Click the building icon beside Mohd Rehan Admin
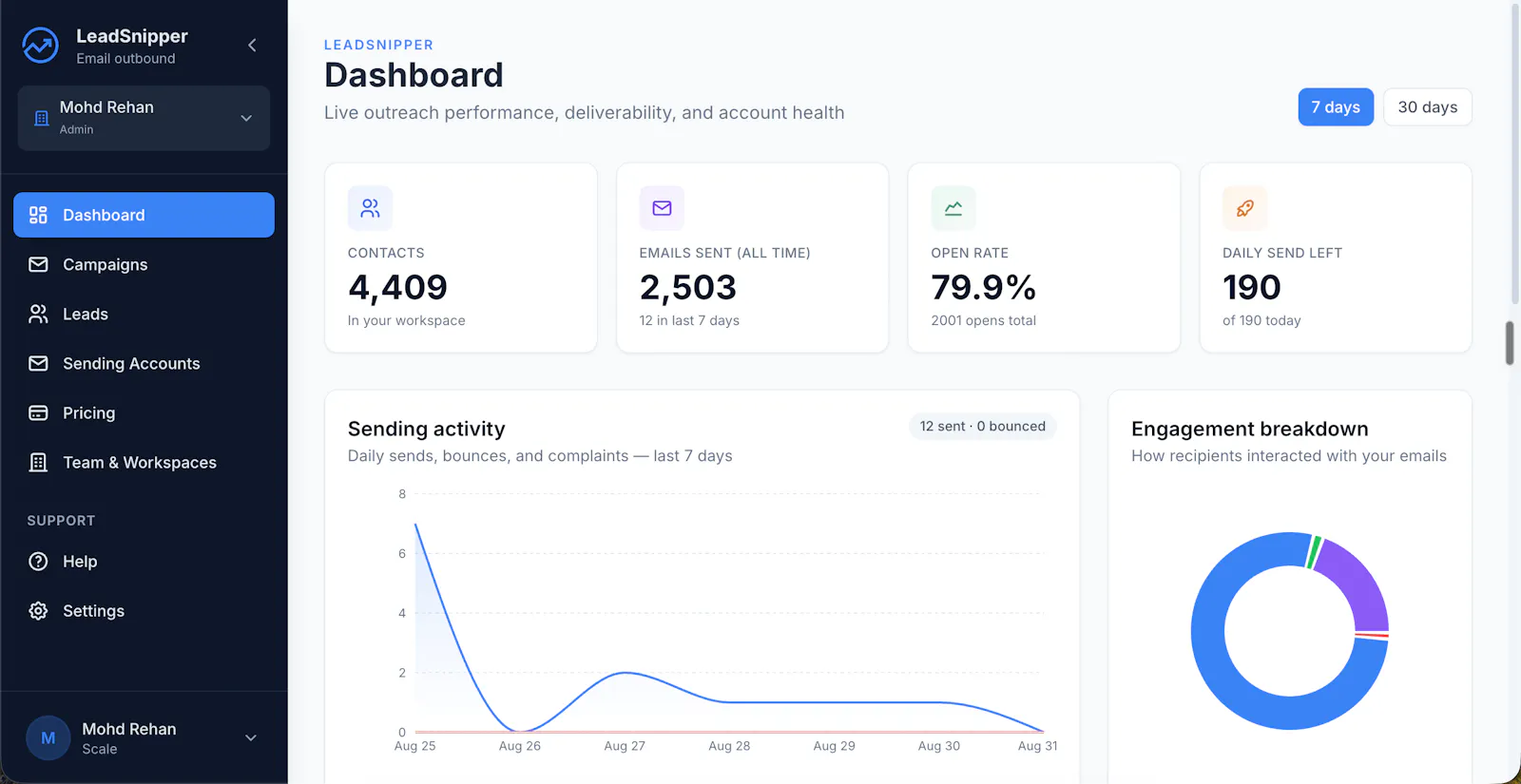The width and height of the screenshot is (1521, 784). [x=42, y=118]
